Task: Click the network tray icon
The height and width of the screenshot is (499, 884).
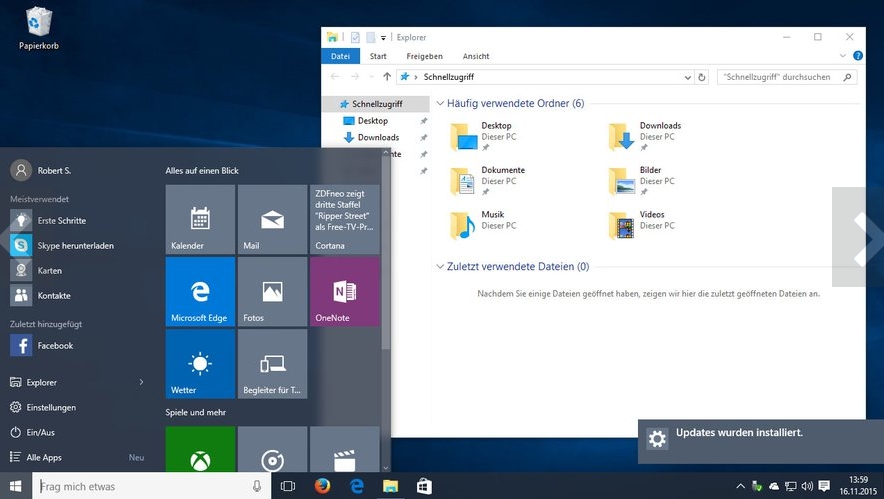Action: [x=791, y=486]
